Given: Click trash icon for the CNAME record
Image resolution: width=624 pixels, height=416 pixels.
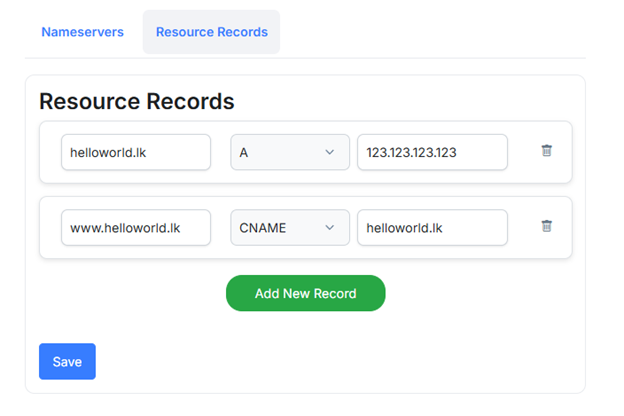Looking at the screenshot, I should tap(546, 227).
